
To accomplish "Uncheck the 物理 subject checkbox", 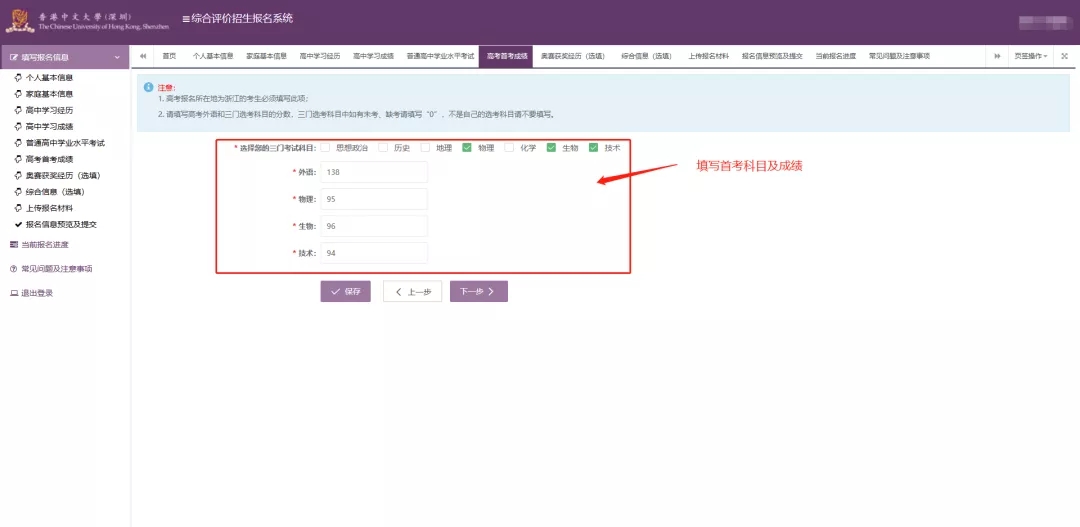I will click(x=467, y=148).
